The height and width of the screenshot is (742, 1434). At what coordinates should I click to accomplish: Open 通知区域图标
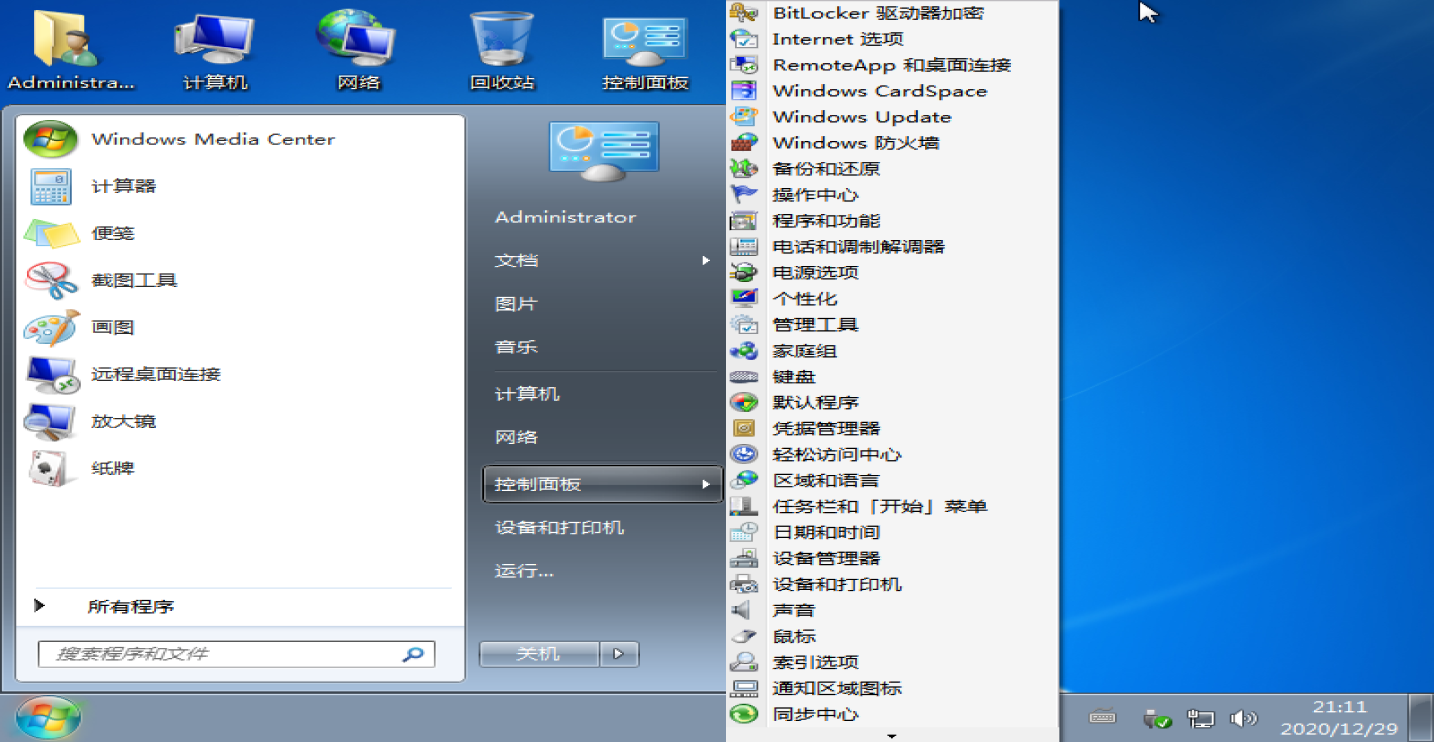892,689
